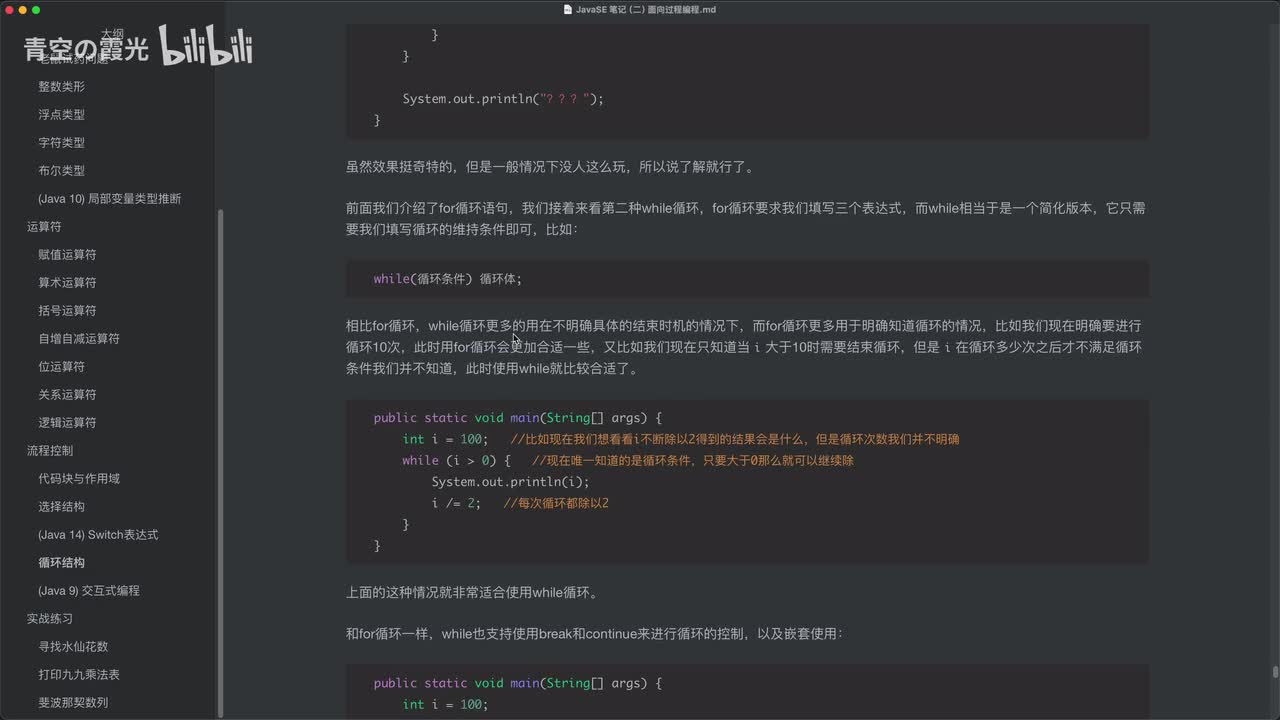Jump to (Java 9) 交互式编程 heading
Image resolution: width=1280 pixels, height=720 pixels.
89,591
